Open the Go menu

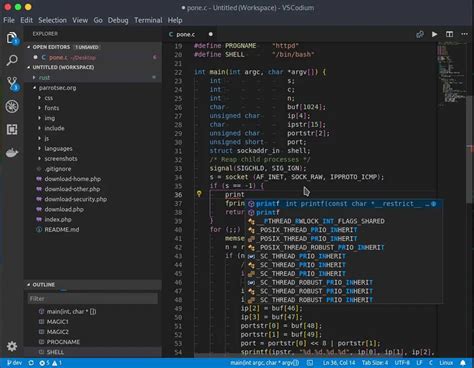(98, 20)
